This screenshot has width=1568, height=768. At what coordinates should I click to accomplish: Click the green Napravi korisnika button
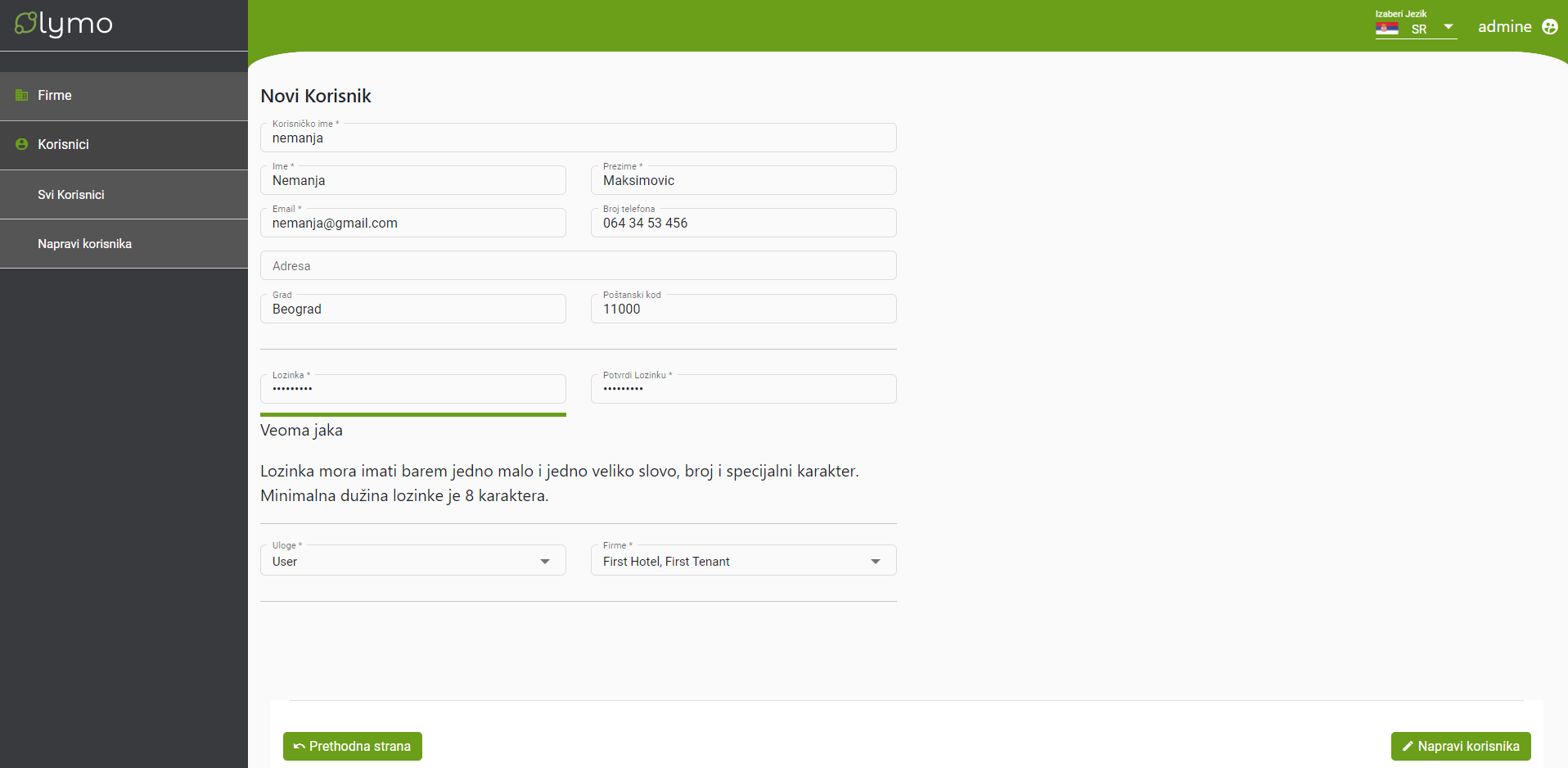(x=1460, y=746)
